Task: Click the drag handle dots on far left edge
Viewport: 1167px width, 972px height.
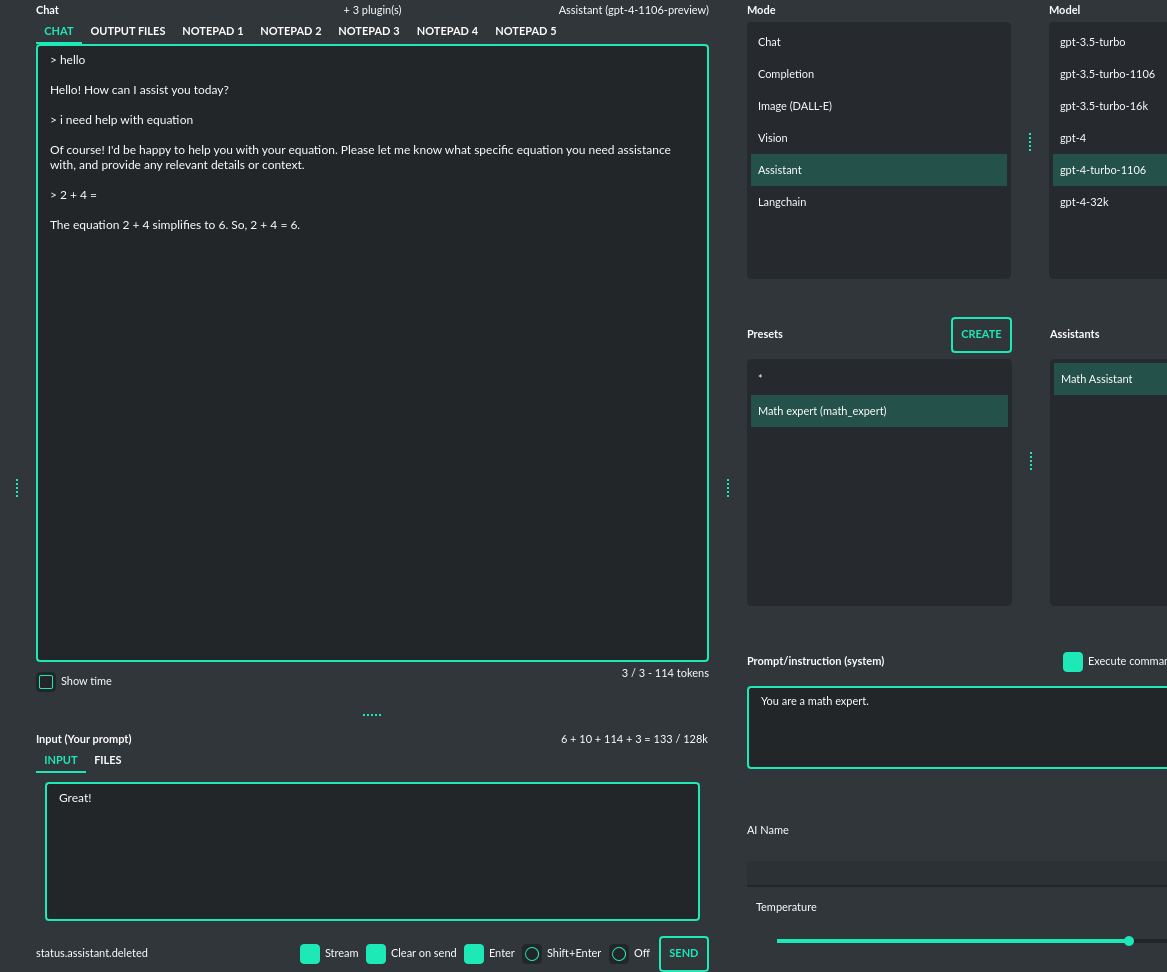Action: (x=17, y=488)
